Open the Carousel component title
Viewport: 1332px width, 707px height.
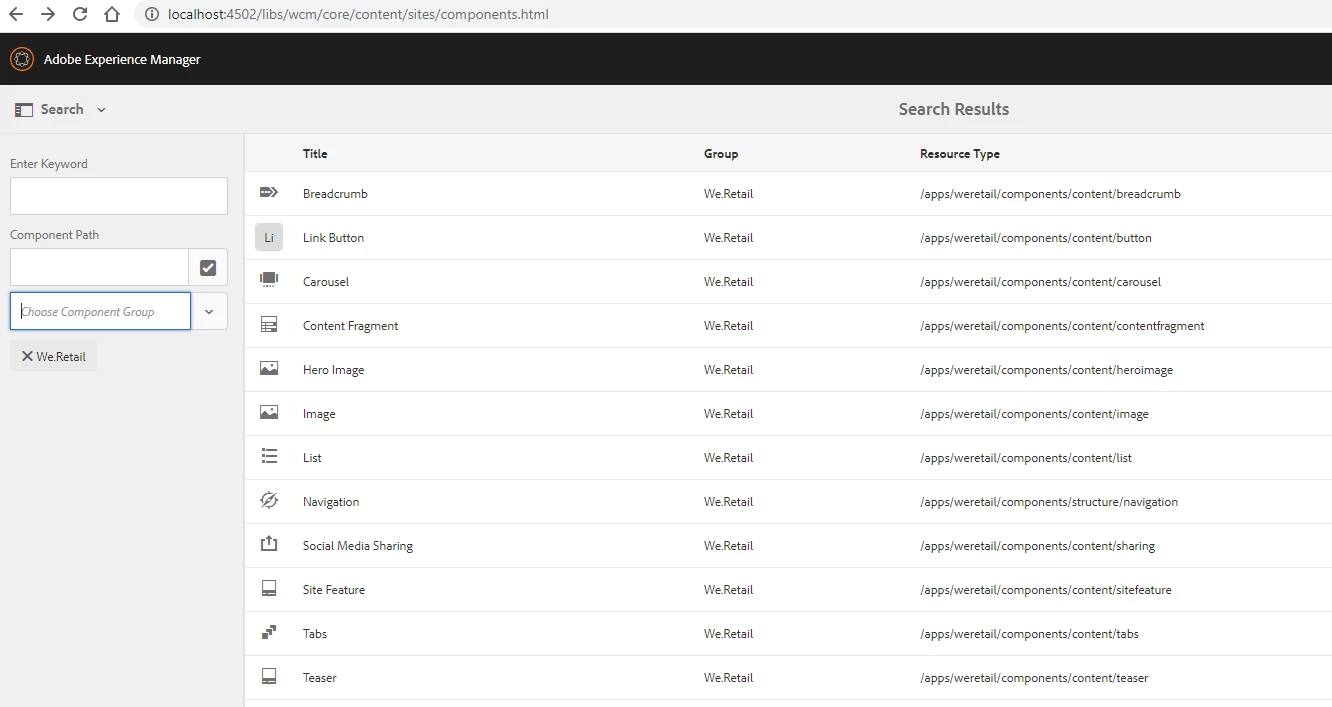click(x=326, y=281)
